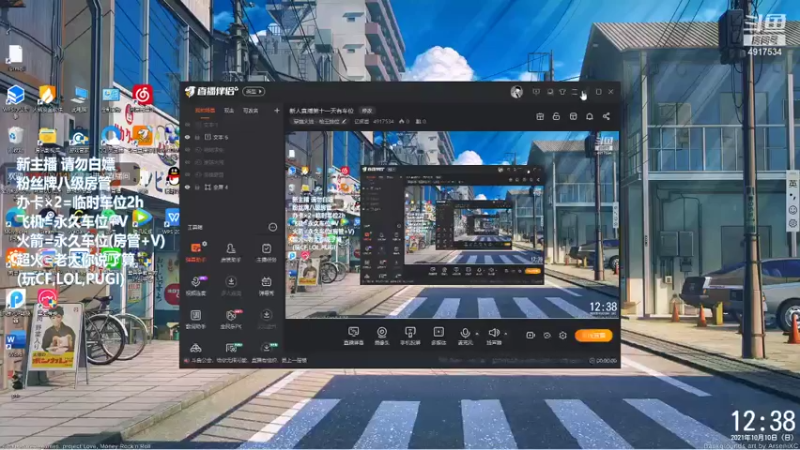Hide the 文本5 source with its eye
The width and height of the screenshot is (800, 450).
pyautogui.click(x=188, y=137)
